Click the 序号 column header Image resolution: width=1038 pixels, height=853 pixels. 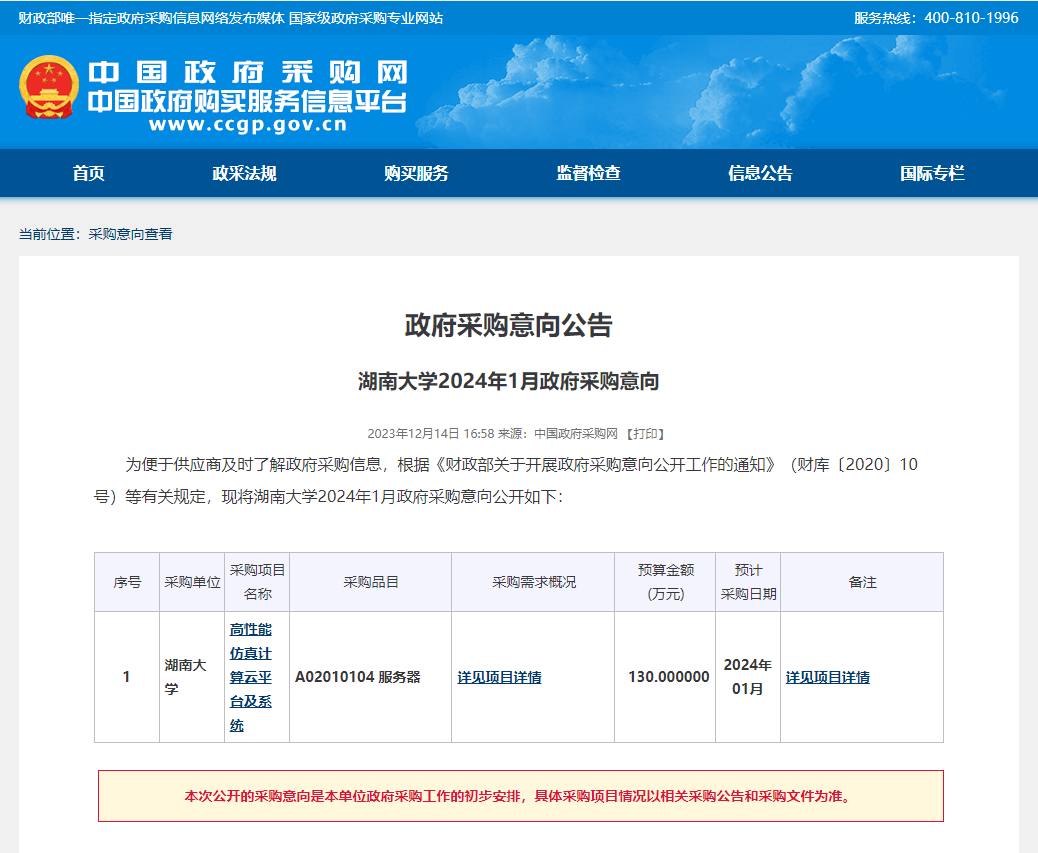pyautogui.click(x=127, y=582)
